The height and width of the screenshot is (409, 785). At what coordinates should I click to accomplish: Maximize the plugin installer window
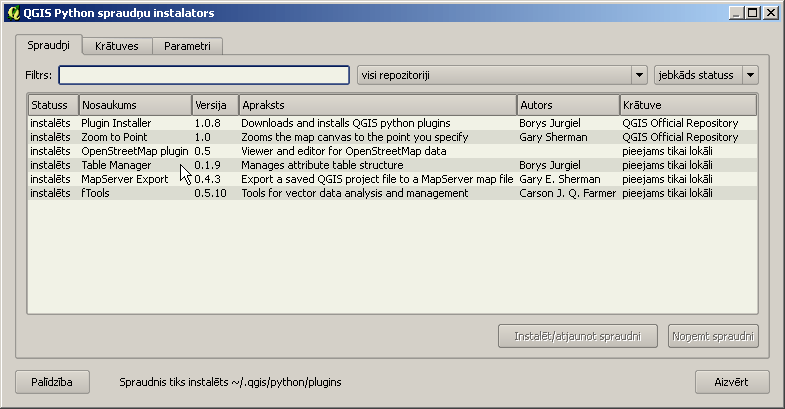click(x=752, y=13)
